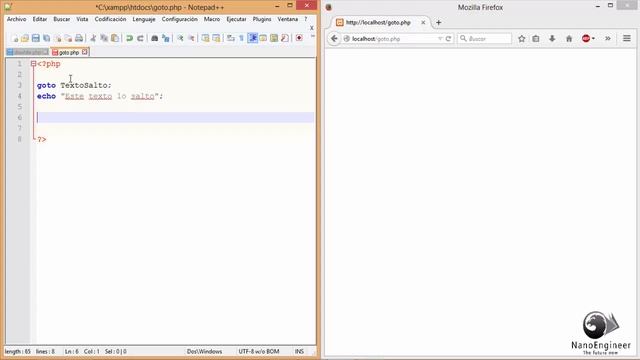The image size is (640, 360).
Task: Close all documents via toolbar icon
Action: 68,38
